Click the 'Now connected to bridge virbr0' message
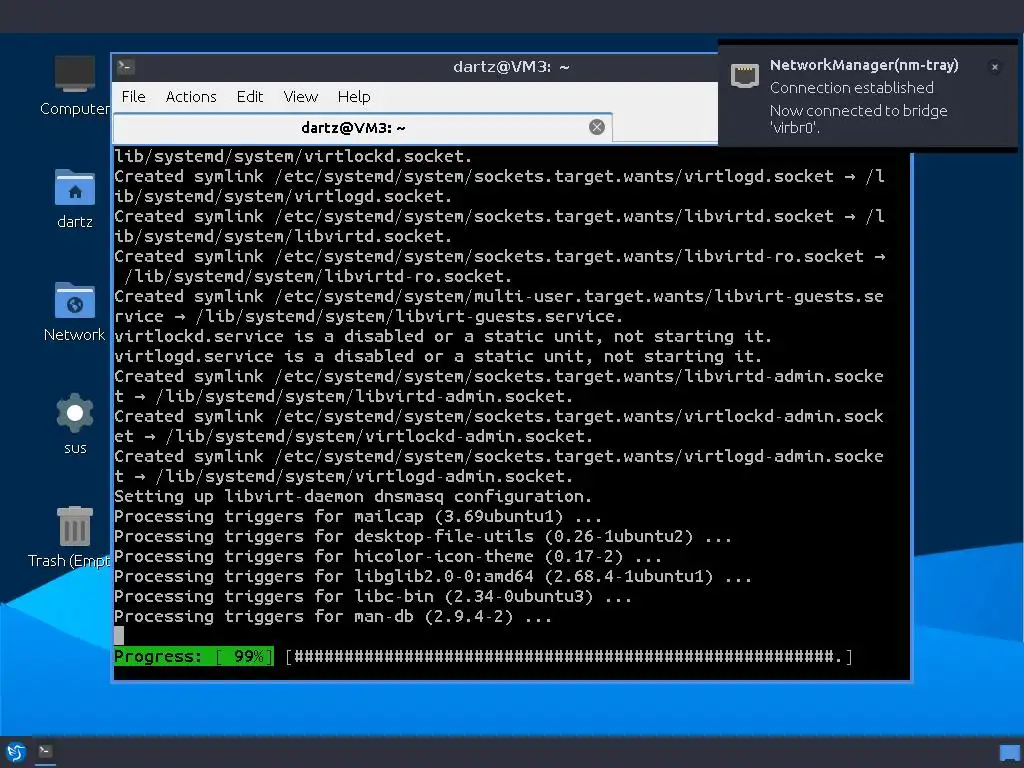 pos(858,119)
